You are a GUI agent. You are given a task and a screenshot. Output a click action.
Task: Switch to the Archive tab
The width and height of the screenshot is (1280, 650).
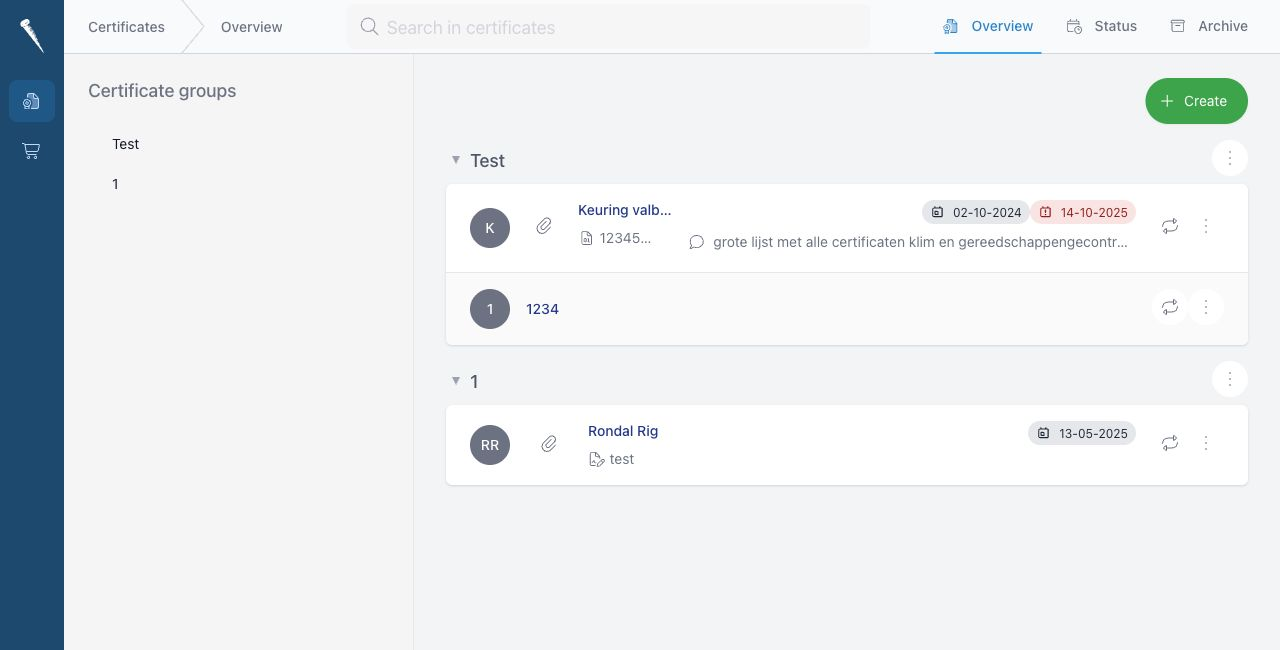click(x=1209, y=26)
